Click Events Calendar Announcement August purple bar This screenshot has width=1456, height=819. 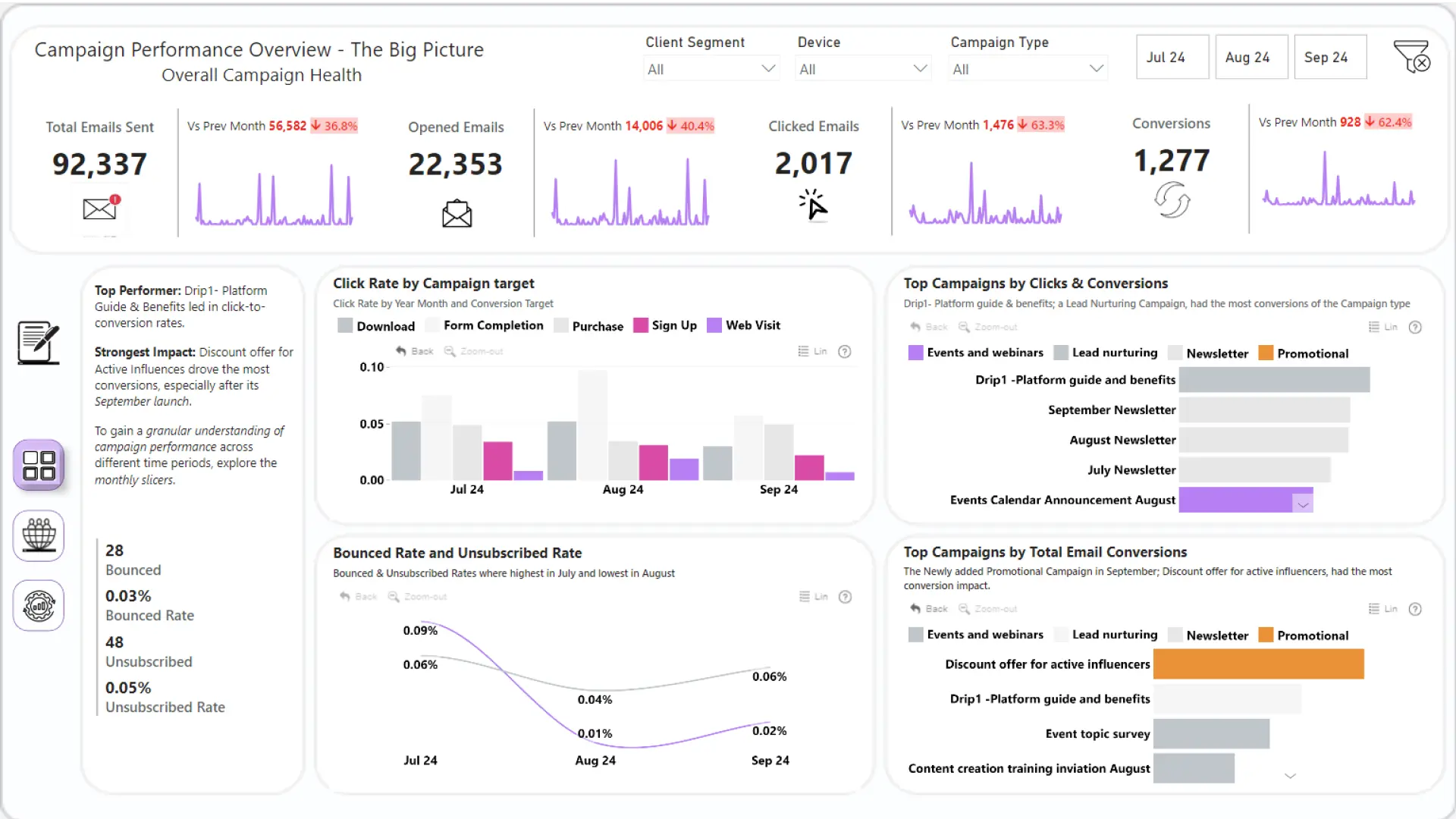1246,500
